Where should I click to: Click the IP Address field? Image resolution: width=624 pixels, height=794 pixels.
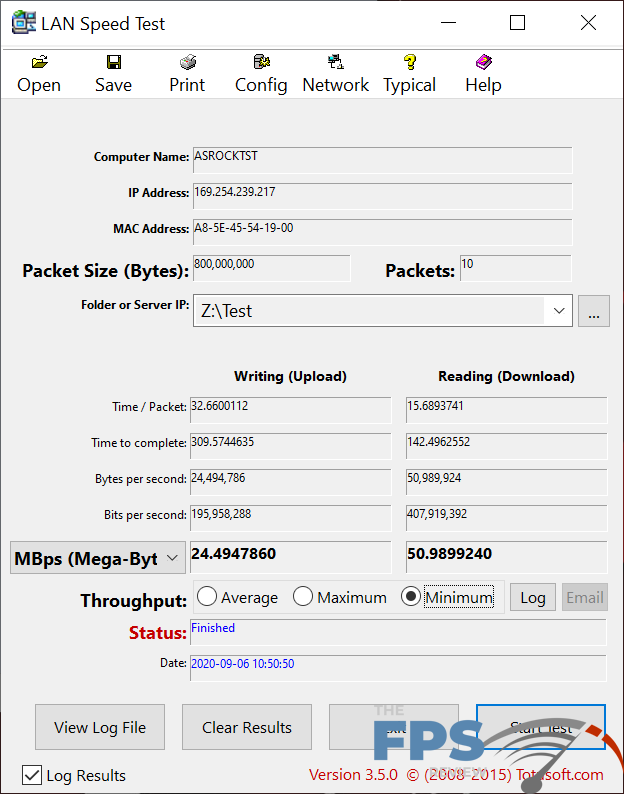pos(382,196)
